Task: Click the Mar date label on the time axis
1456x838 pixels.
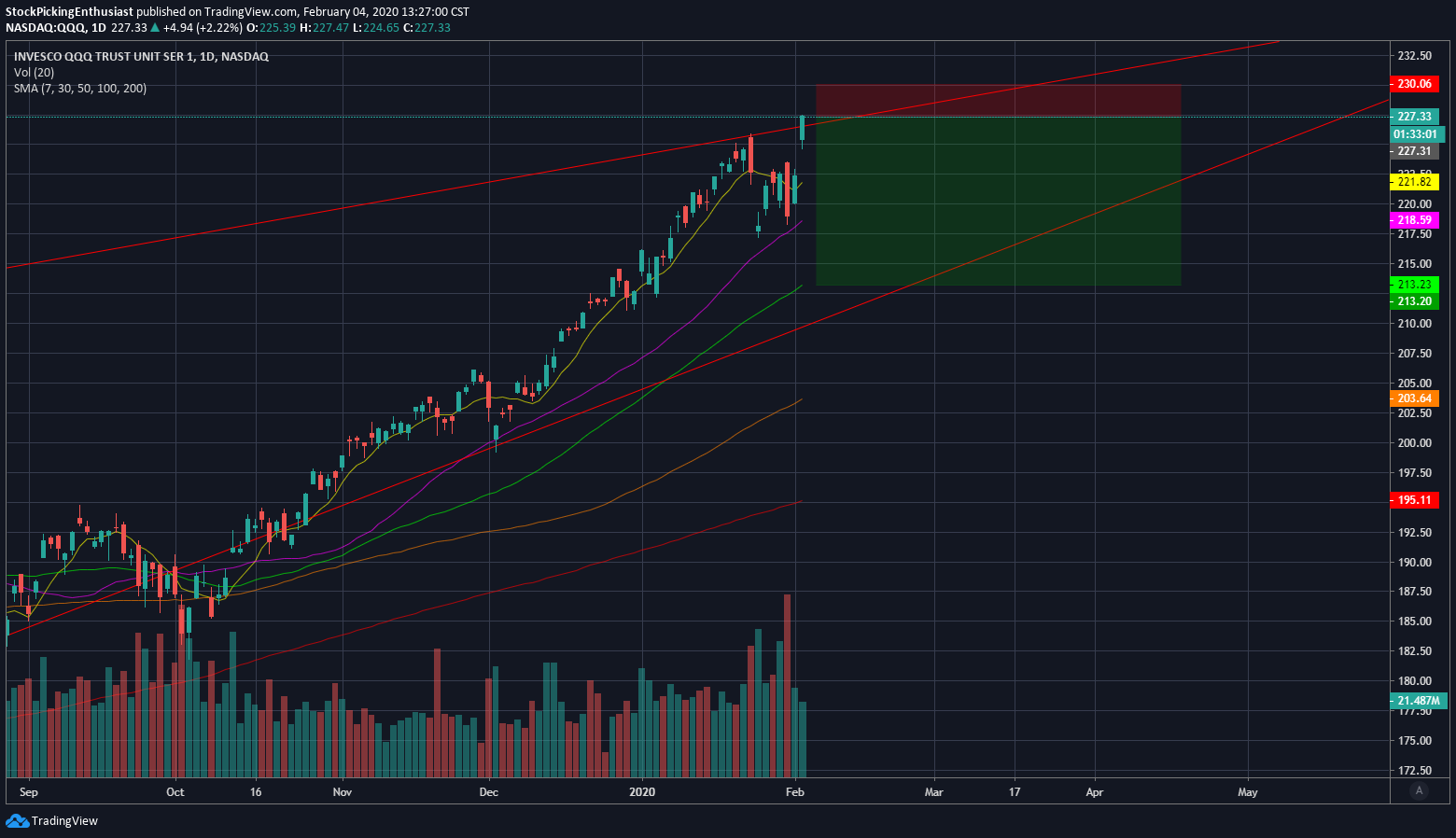Action: (933, 792)
